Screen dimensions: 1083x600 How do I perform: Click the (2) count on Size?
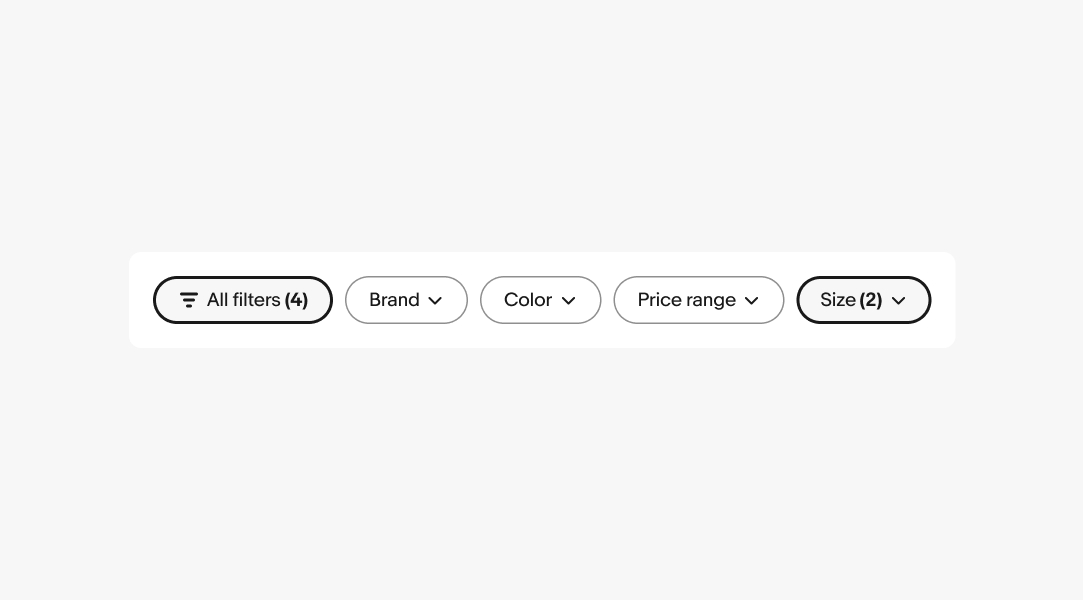pos(871,300)
